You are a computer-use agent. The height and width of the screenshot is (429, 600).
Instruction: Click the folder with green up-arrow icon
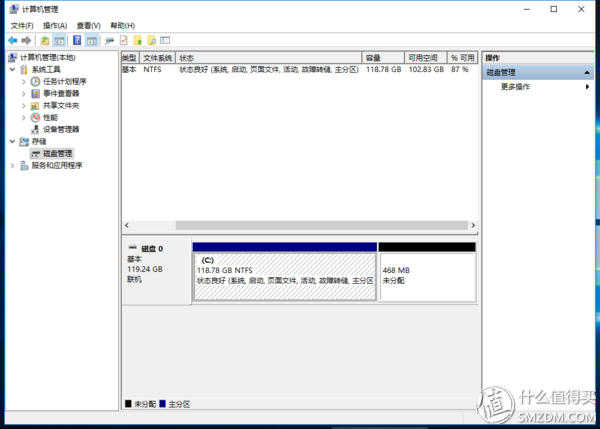tap(138, 40)
